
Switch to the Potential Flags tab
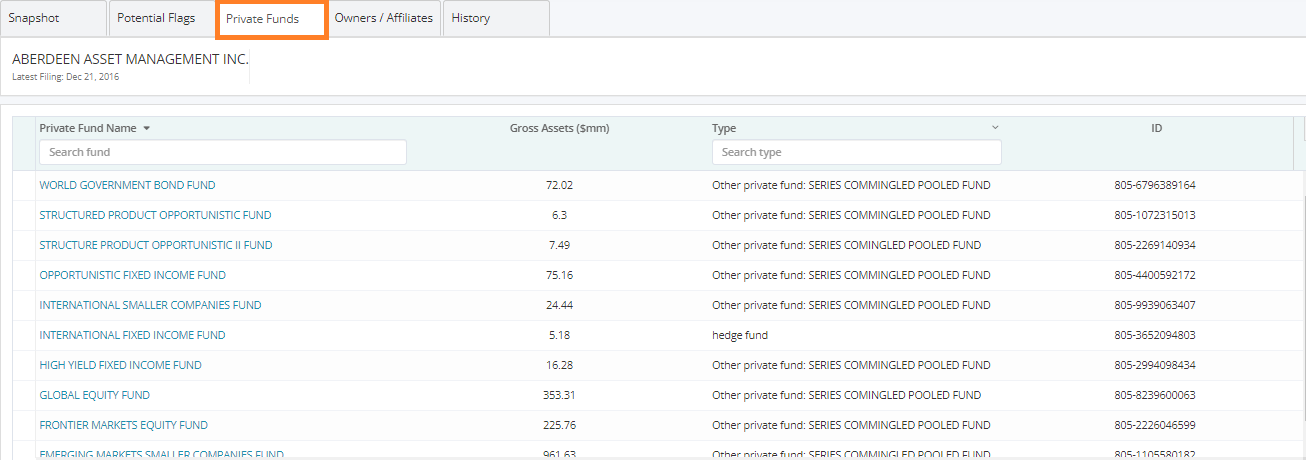161,18
